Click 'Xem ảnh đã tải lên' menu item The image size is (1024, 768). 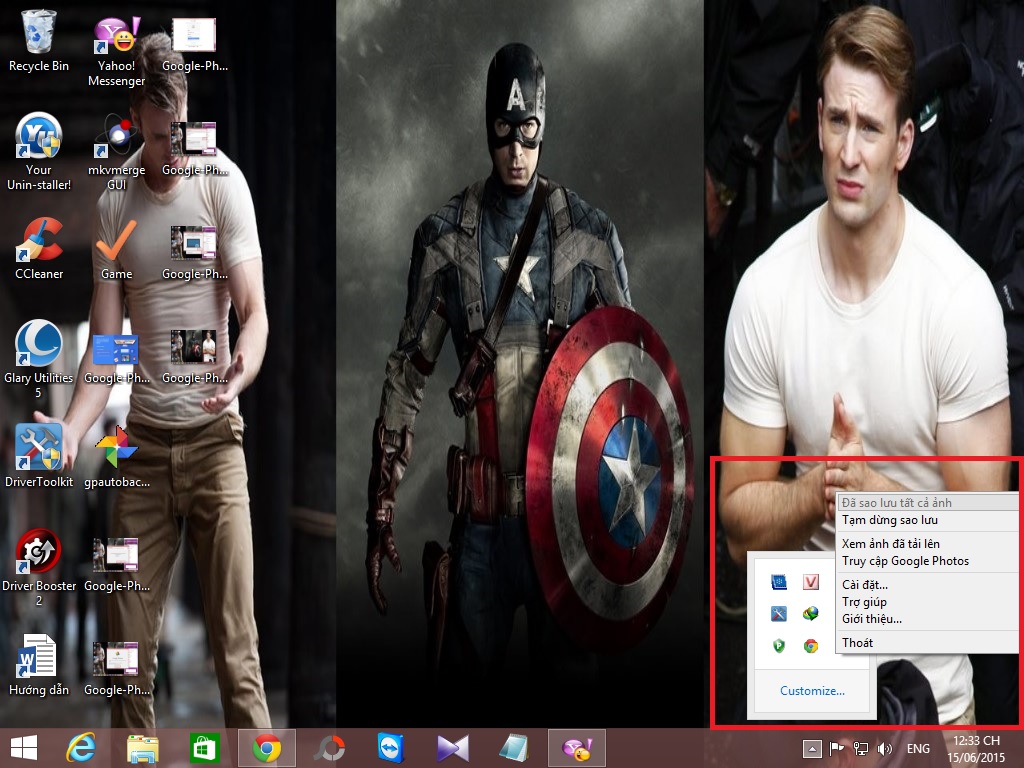click(890, 544)
